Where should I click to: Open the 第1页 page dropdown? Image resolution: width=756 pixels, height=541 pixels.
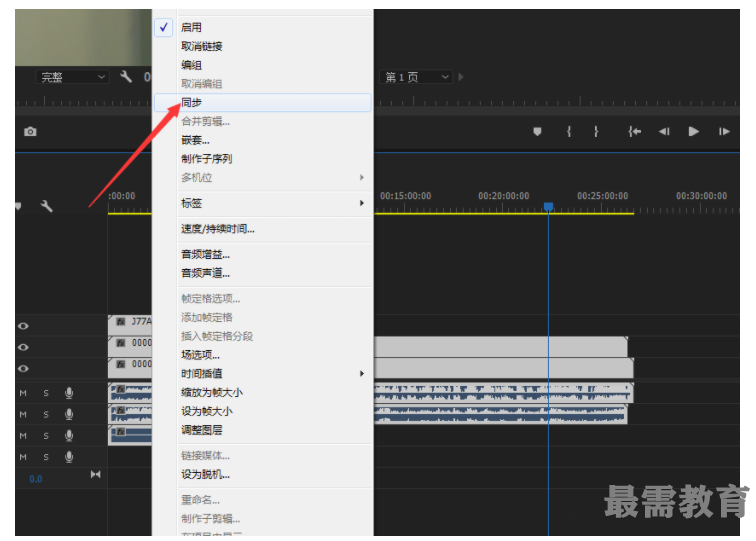(417, 77)
